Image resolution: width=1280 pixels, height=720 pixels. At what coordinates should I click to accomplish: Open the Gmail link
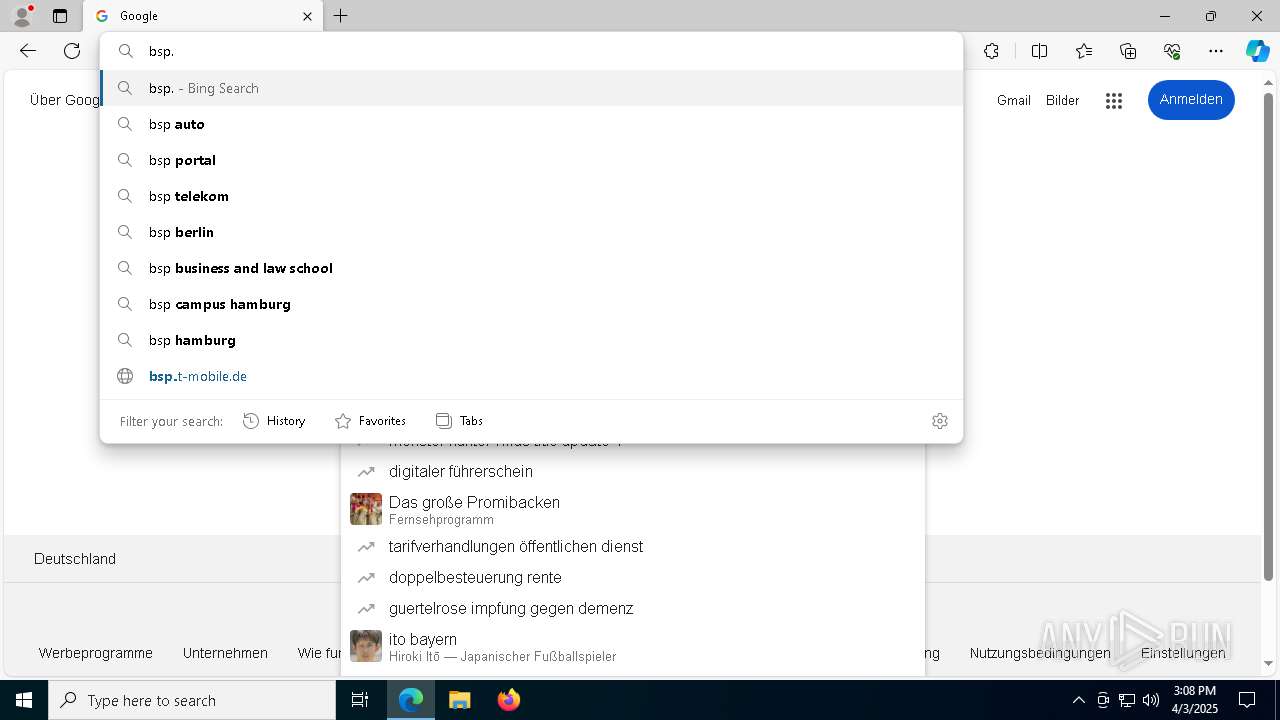(1014, 100)
